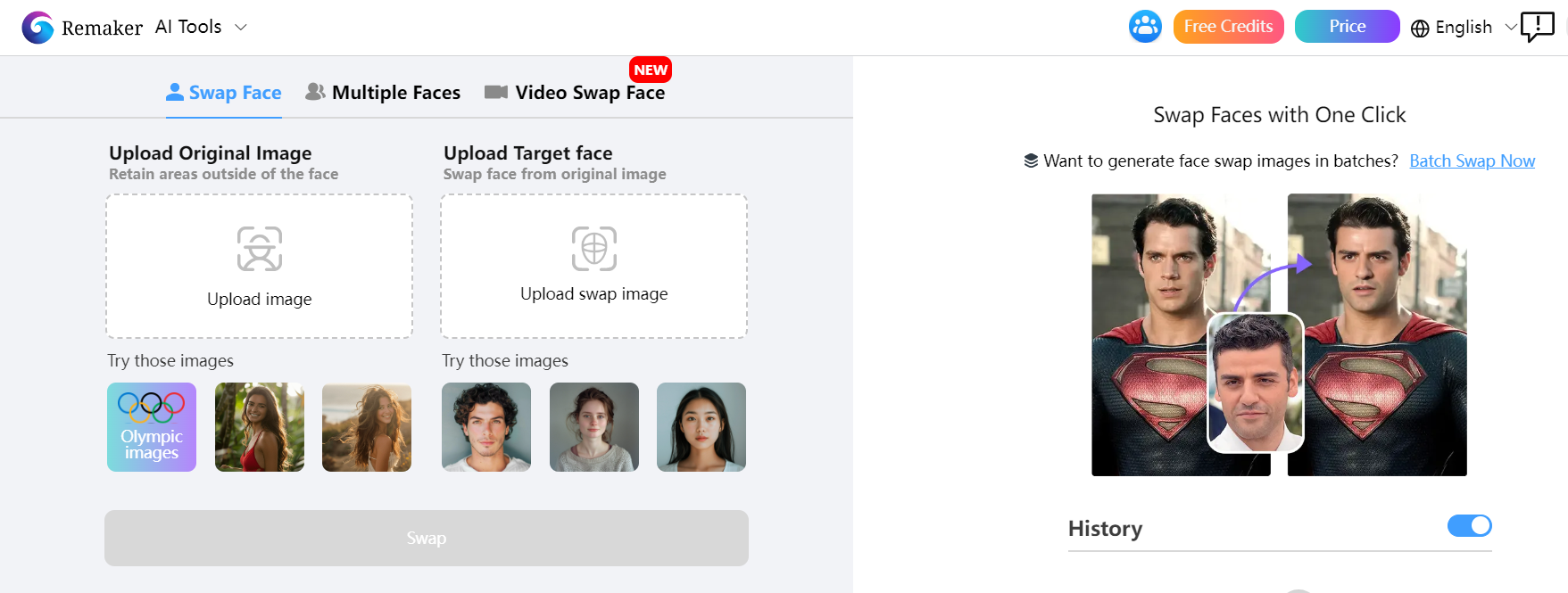Viewport: 1568px width, 593px height.
Task: Click 'Try those images' under Upload image box
Action: pos(170,360)
